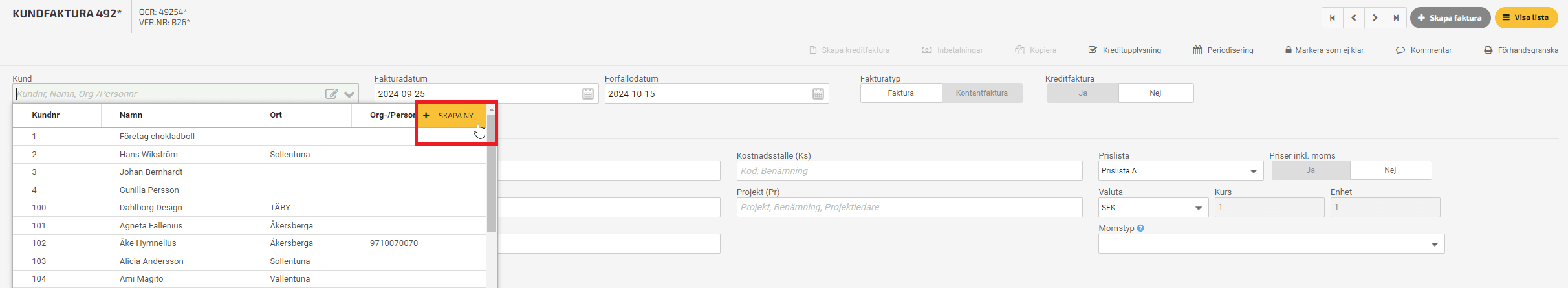Go to first invoice navigation arrow
1568x288 pixels.
(1332, 18)
